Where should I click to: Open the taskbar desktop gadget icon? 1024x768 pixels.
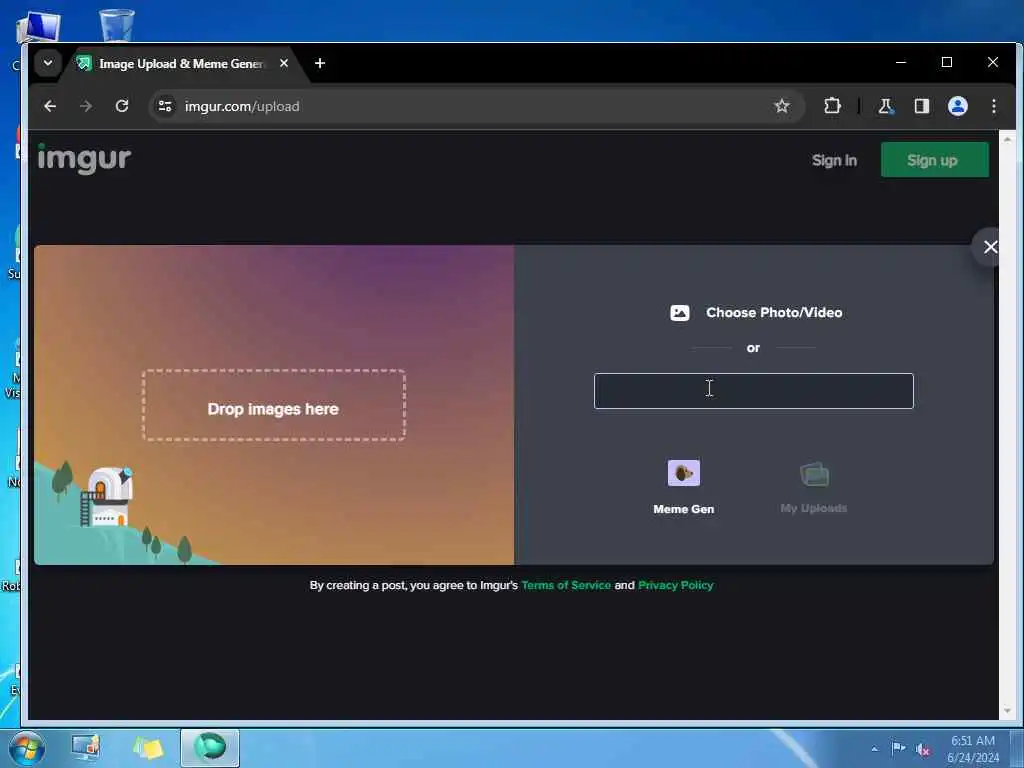point(85,748)
